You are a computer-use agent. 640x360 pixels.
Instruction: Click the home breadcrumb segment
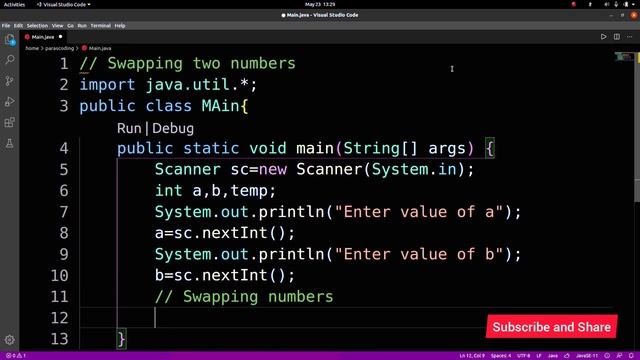[32, 48]
